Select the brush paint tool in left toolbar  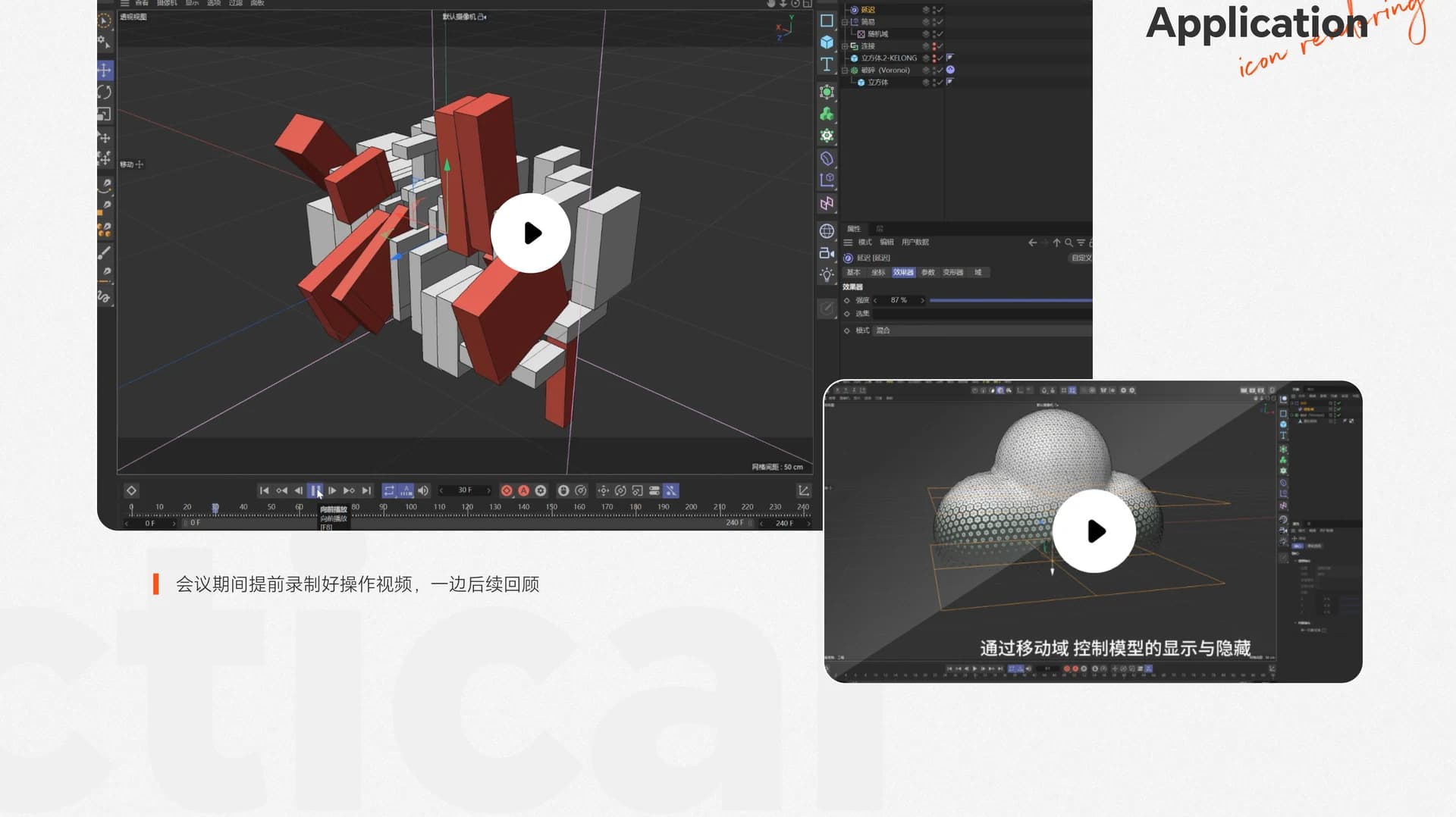tap(105, 252)
